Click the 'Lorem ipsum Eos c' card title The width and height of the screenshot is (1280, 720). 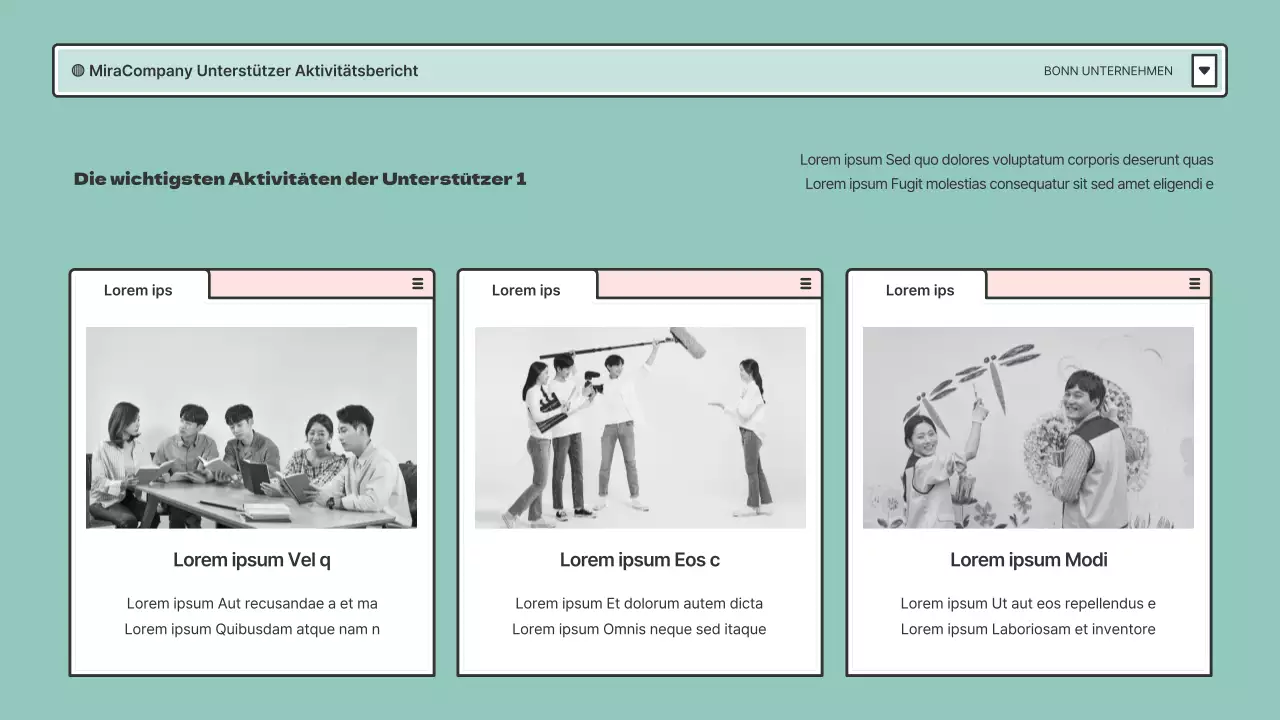pyautogui.click(x=640, y=560)
